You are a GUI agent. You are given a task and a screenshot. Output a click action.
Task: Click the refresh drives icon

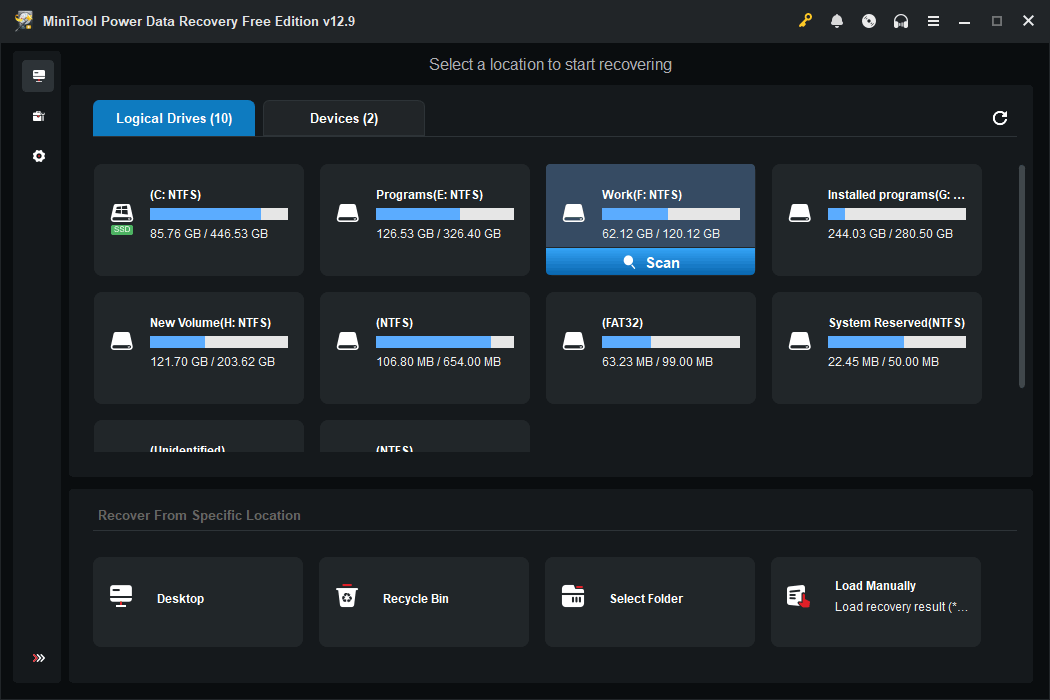[x=1000, y=118]
